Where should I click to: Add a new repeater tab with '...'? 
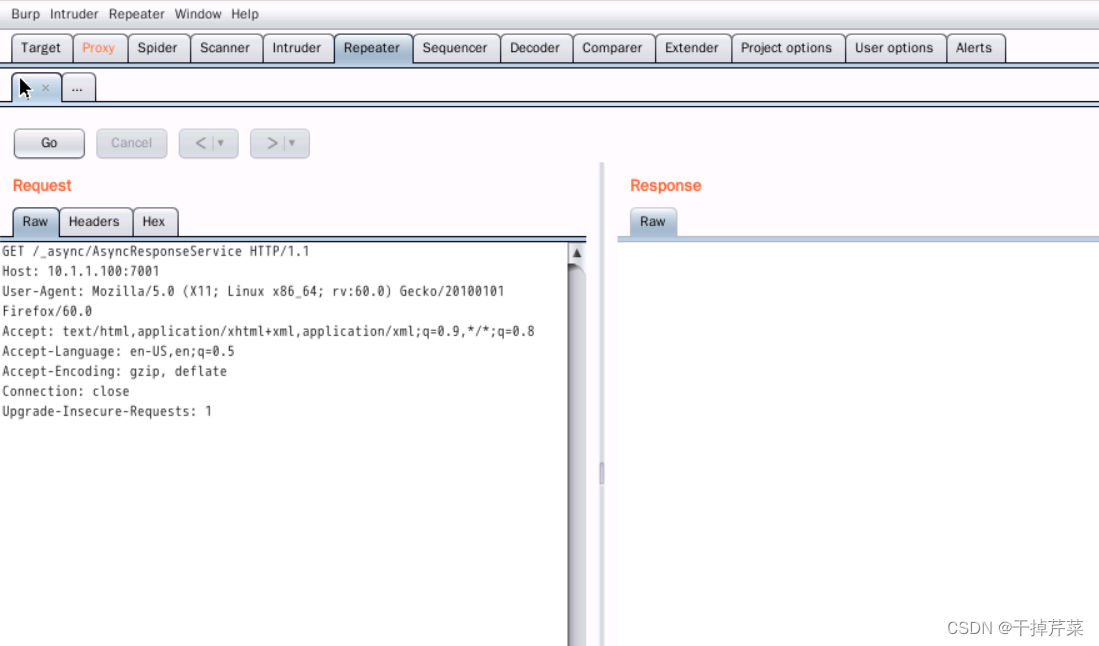coord(77,88)
